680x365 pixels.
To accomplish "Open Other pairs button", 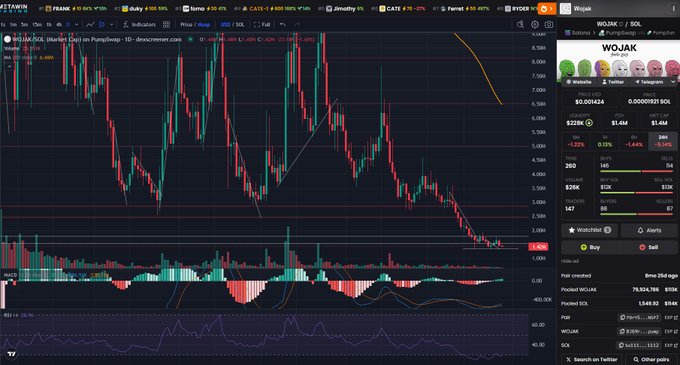I will (x=651, y=359).
